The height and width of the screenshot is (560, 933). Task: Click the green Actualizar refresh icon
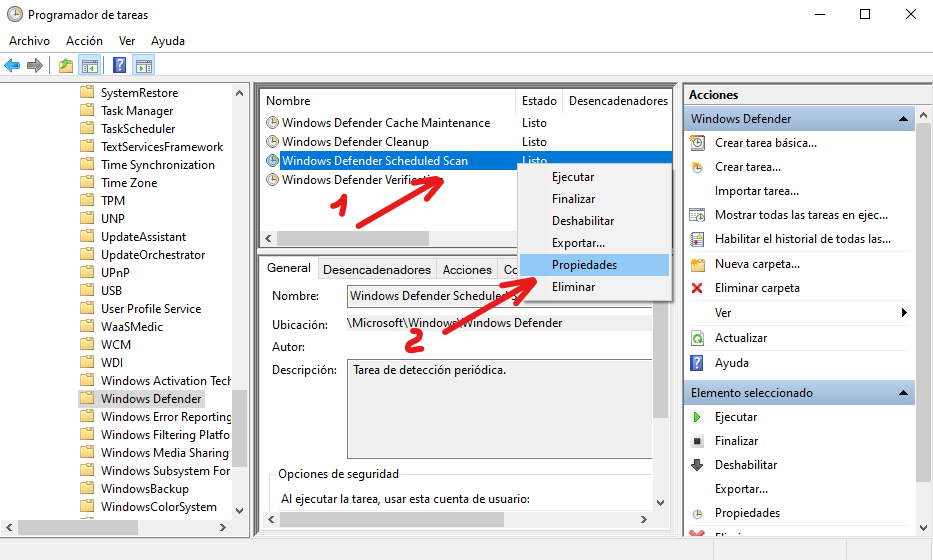coord(697,338)
